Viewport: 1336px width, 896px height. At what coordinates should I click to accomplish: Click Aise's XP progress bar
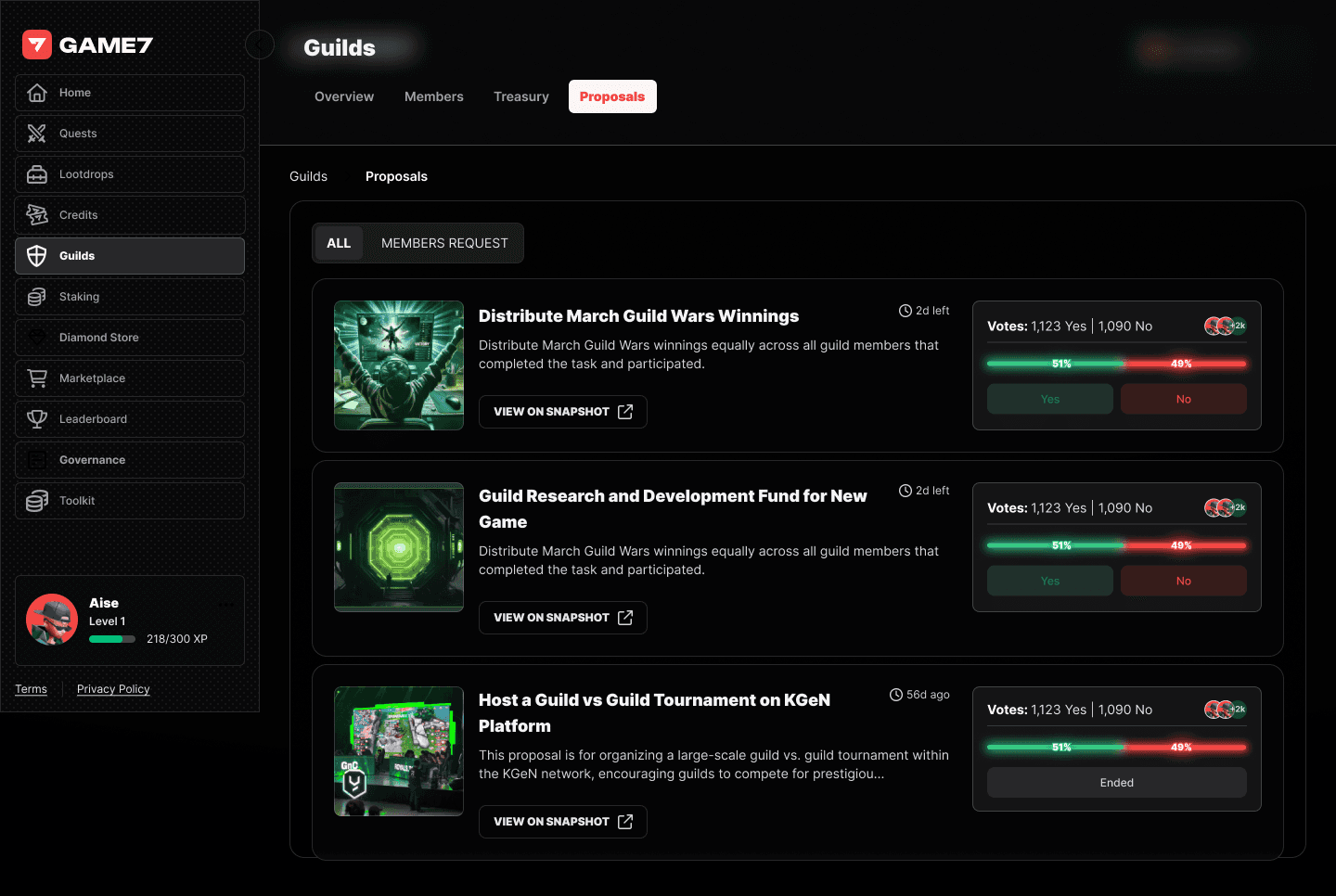pyautogui.click(x=112, y=639)
